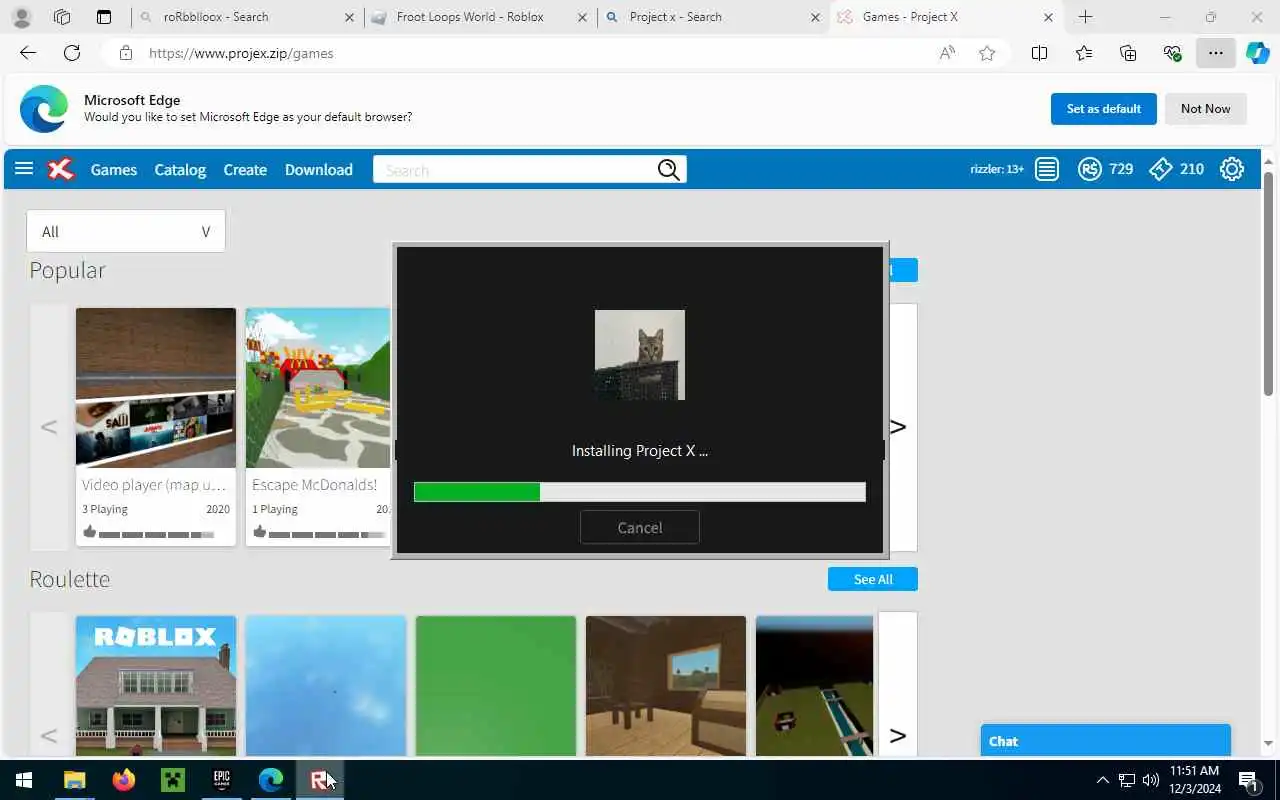
Task: Click the address bar URL
Action: (241, 53)
